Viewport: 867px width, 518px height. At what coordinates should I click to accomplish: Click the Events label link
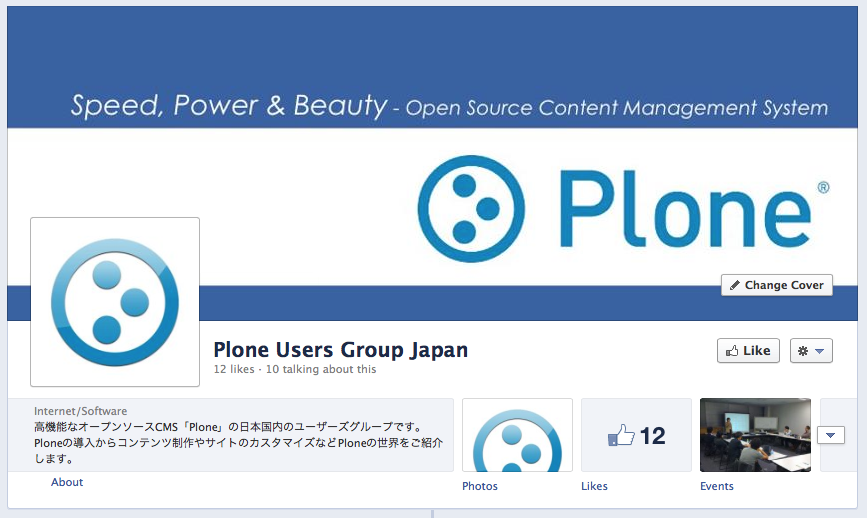[717, 486]
